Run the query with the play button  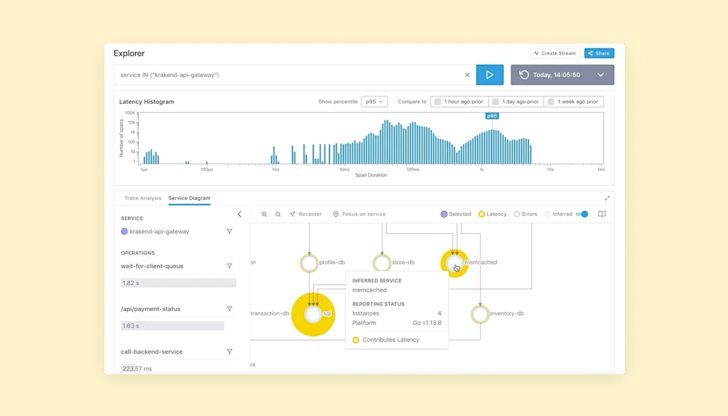coord(489,75)
